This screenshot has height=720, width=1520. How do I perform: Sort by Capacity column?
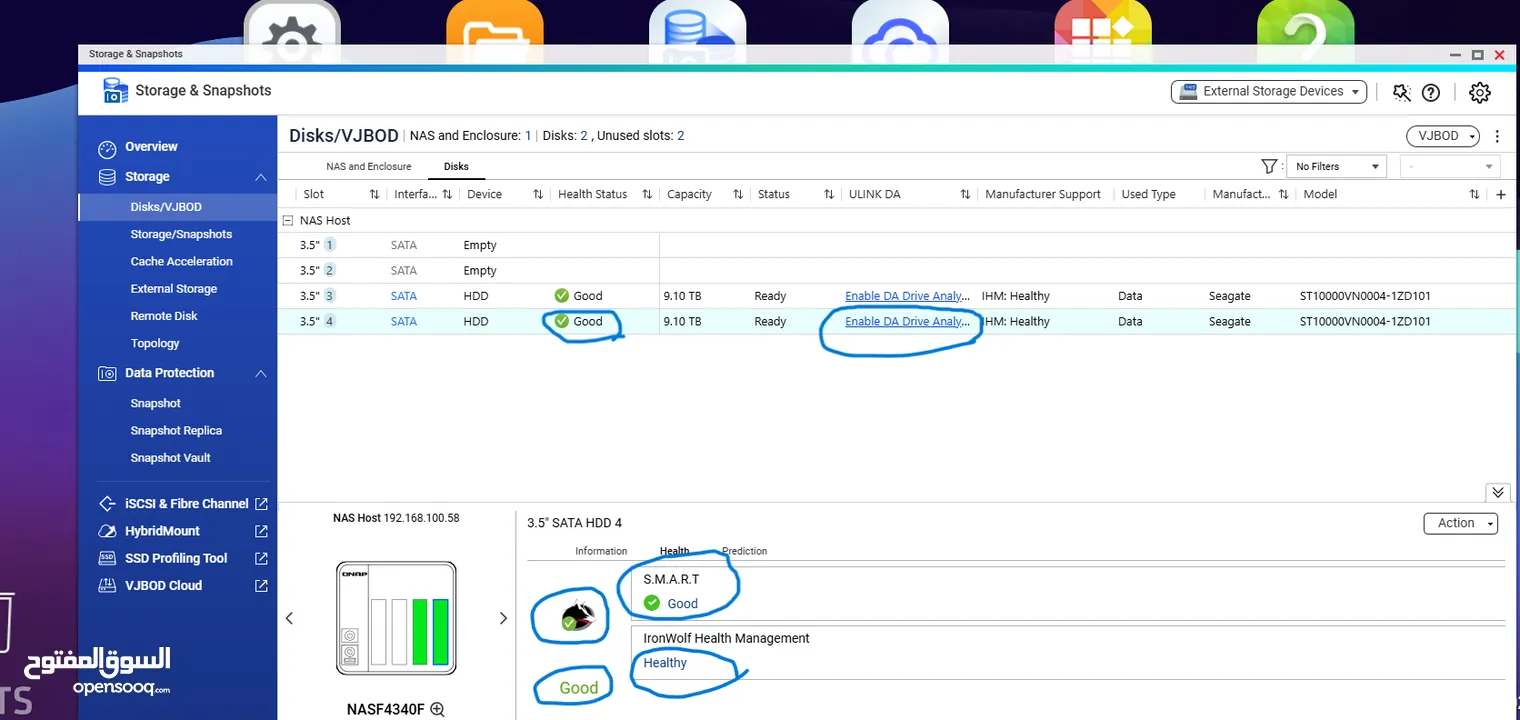738,194
